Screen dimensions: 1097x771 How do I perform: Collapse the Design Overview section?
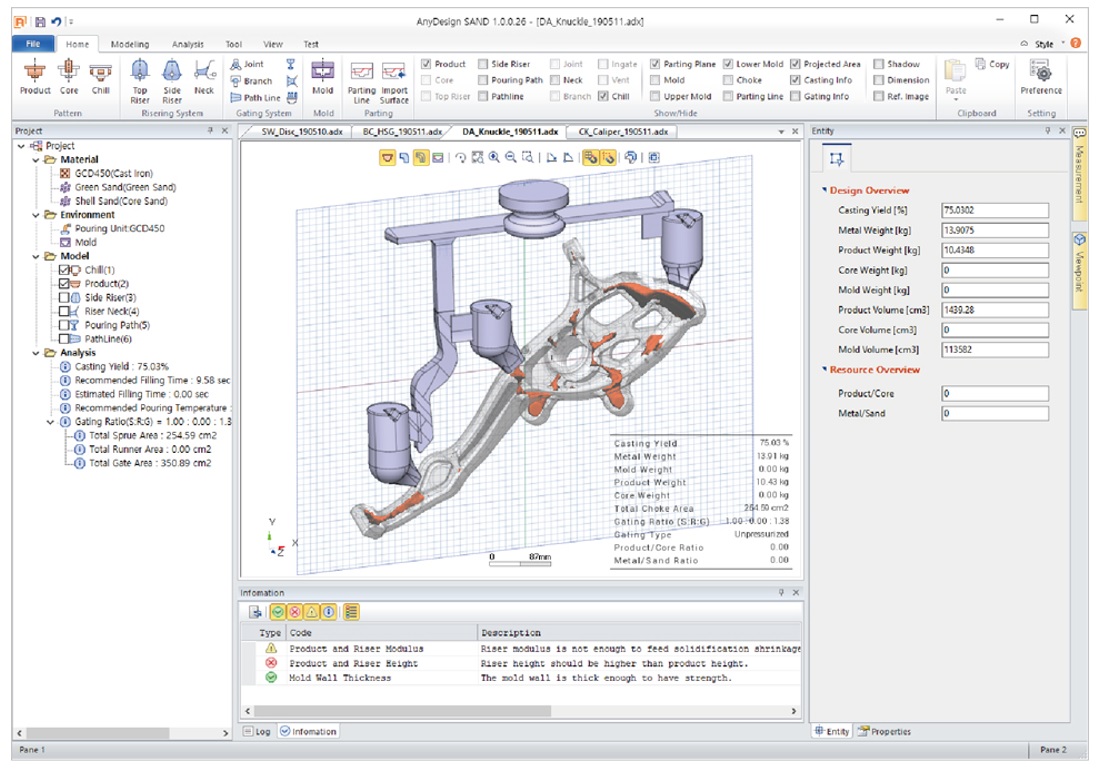824,190
